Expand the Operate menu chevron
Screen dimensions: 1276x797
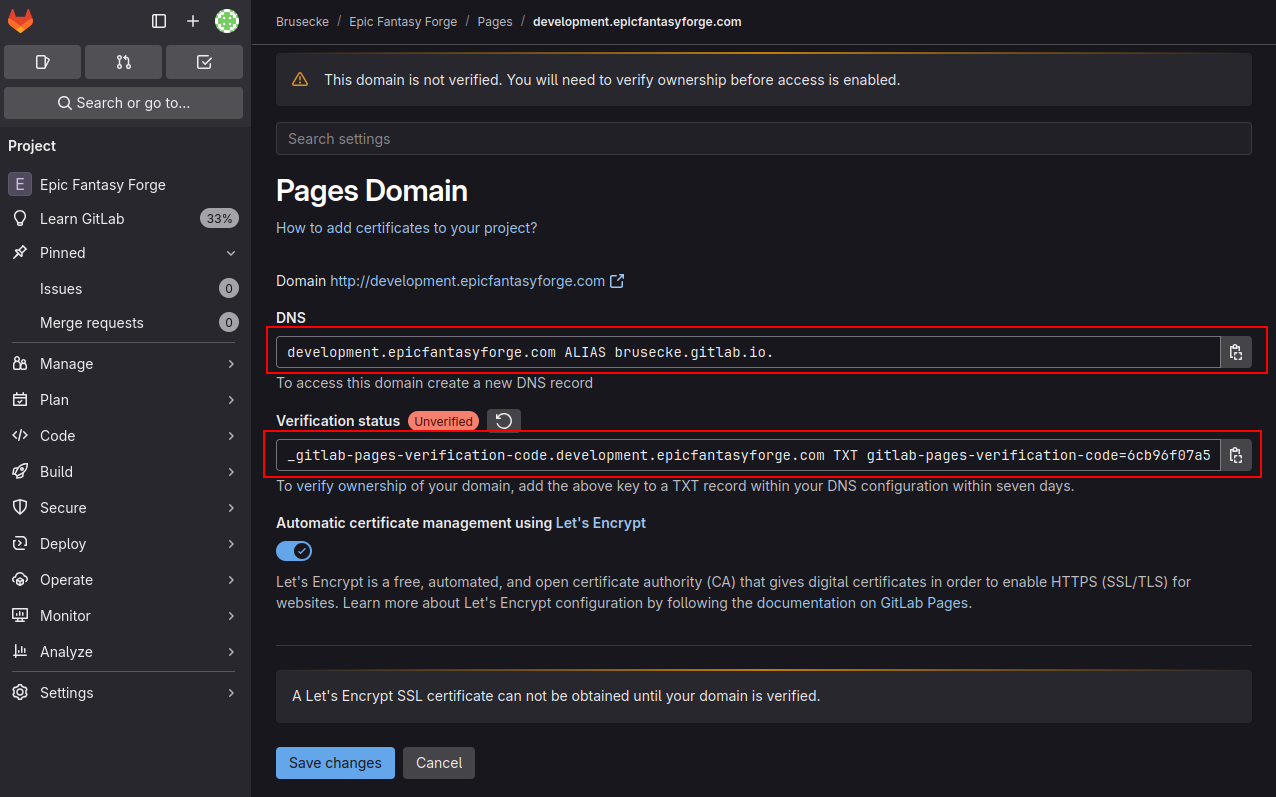click(x=231, y=580)
